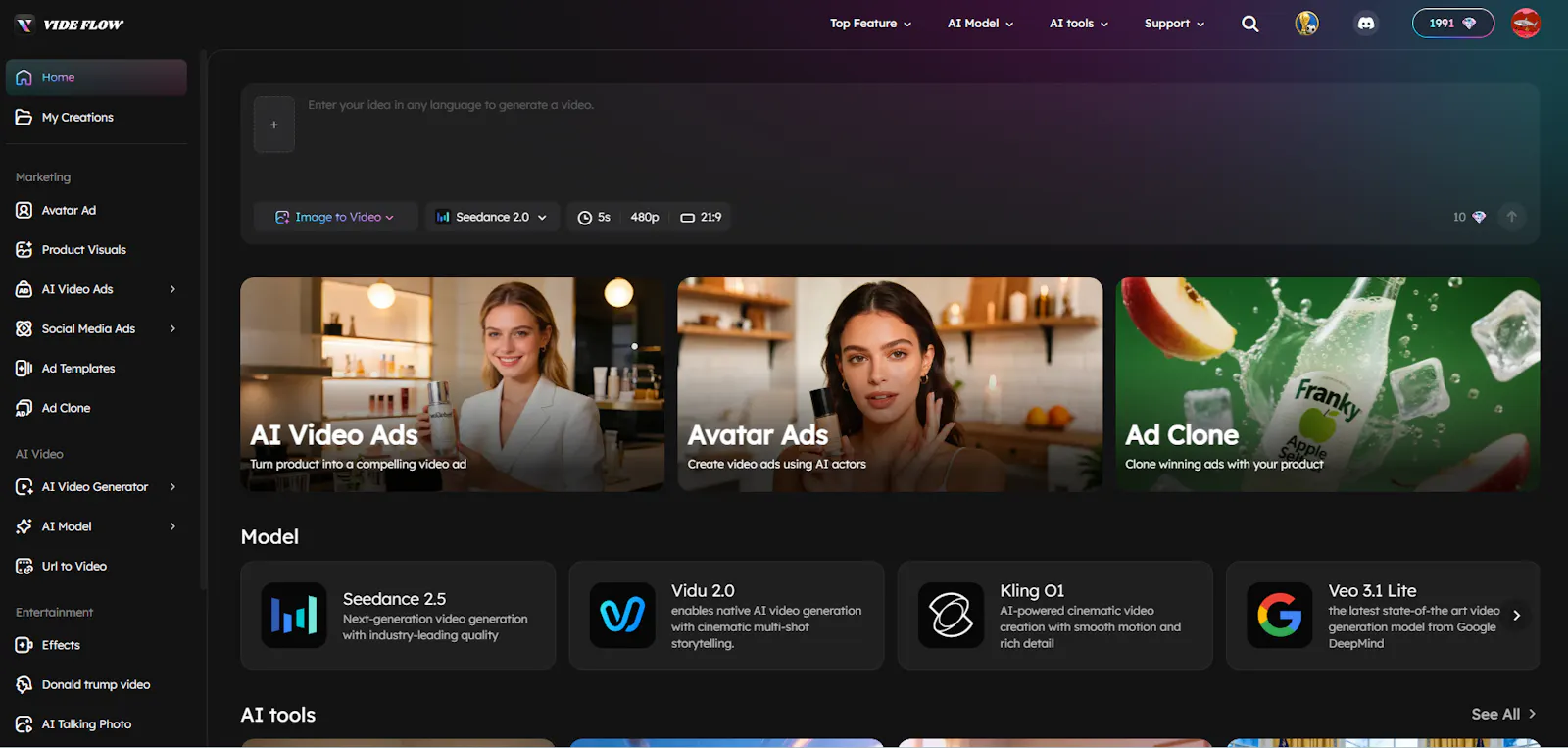Click the Seedance 2.5 model logo
The height and width of the screenshot is (748, 1568).
[x=294, y=616]
